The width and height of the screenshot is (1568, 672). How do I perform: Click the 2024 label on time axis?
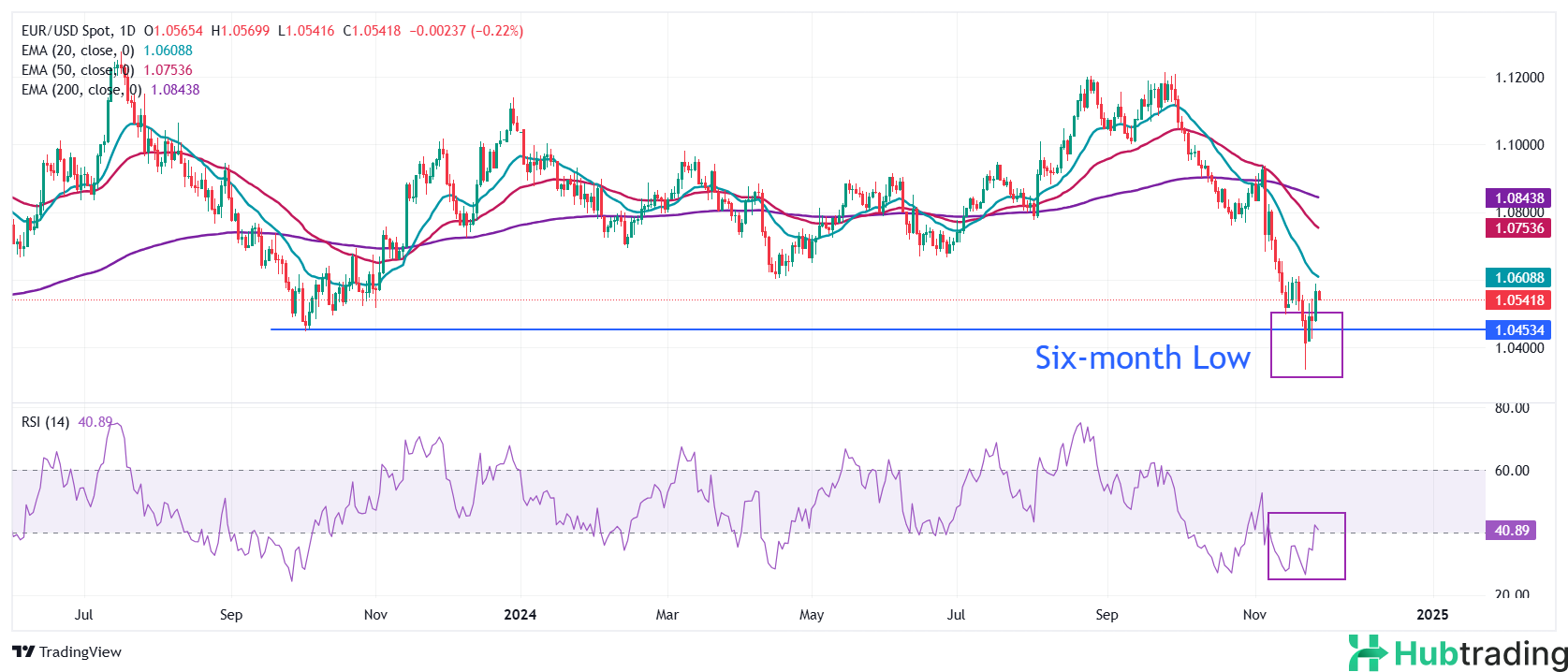520,615
